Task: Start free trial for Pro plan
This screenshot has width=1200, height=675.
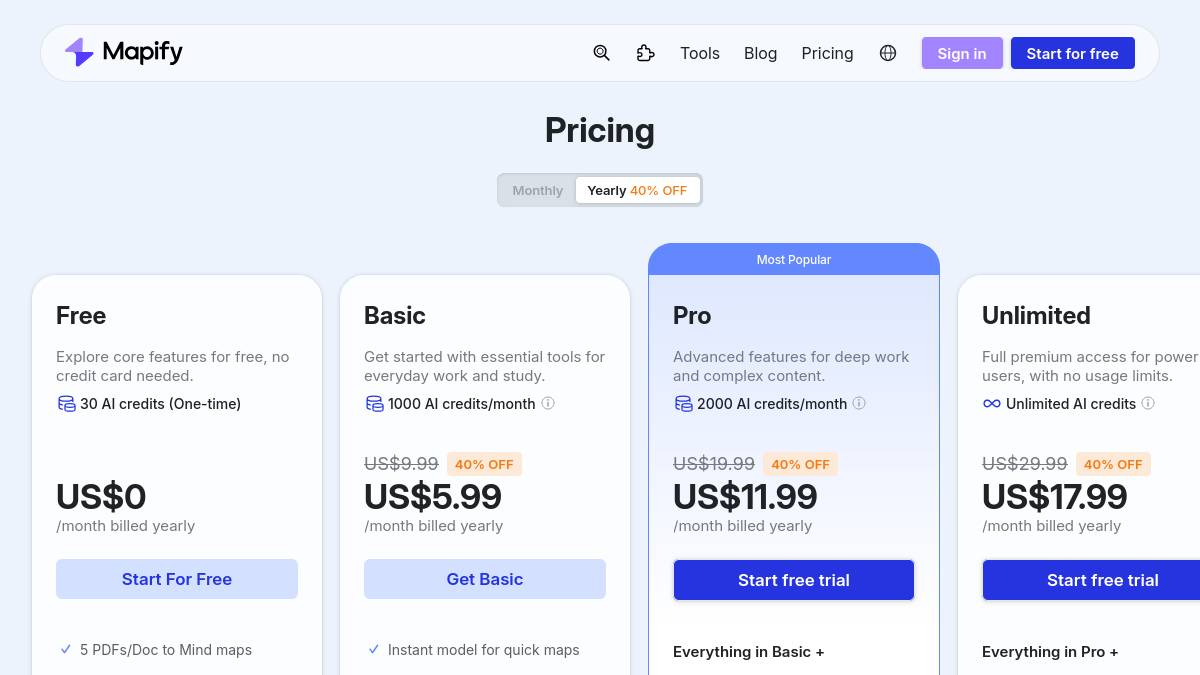Action: coord(794,580)
